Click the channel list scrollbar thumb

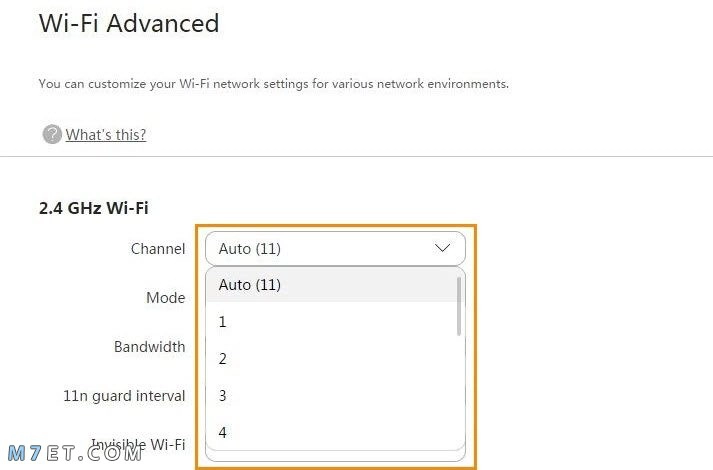(x=459, y=306)
